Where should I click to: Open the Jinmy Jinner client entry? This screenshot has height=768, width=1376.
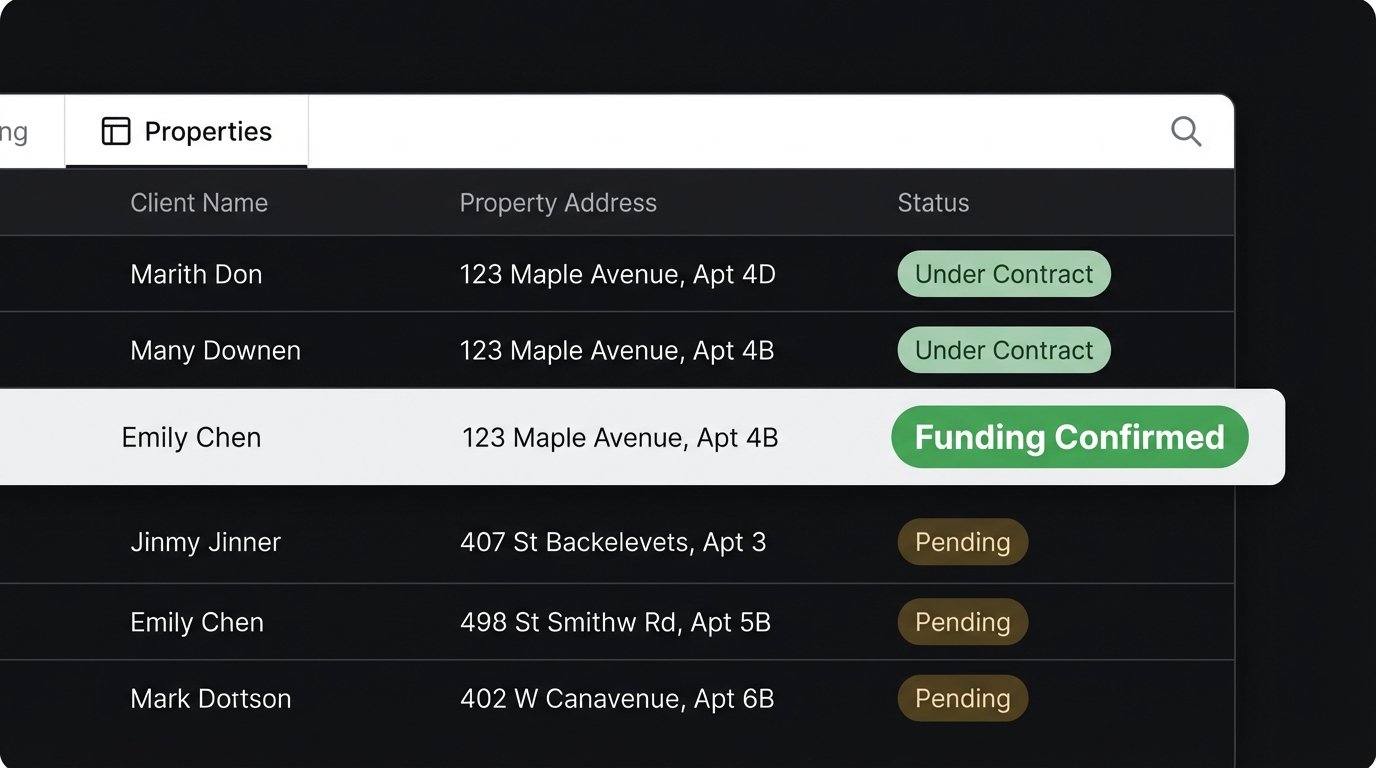(205, 542)
